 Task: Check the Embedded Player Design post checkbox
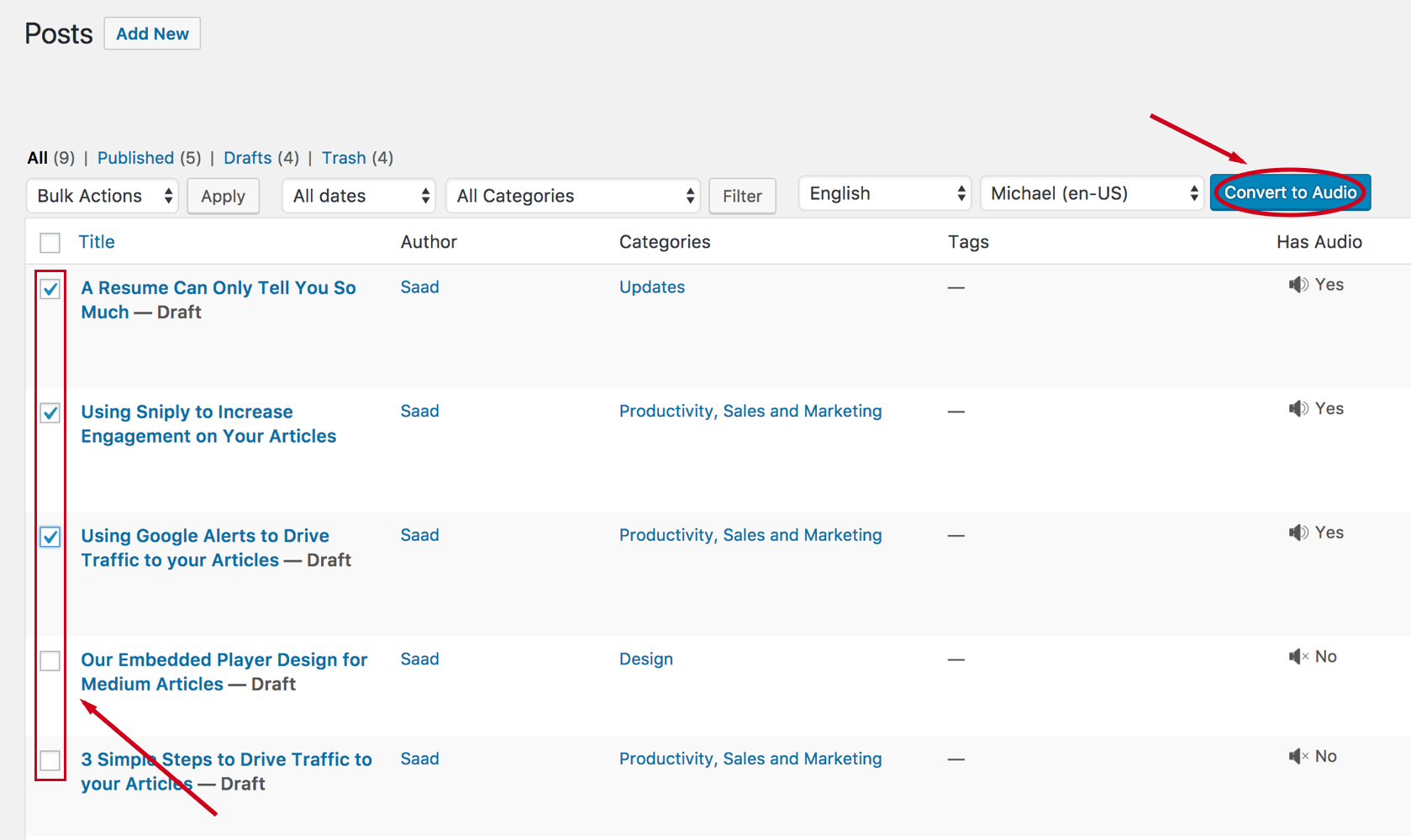pyautogui.click(x=50, y=661)
